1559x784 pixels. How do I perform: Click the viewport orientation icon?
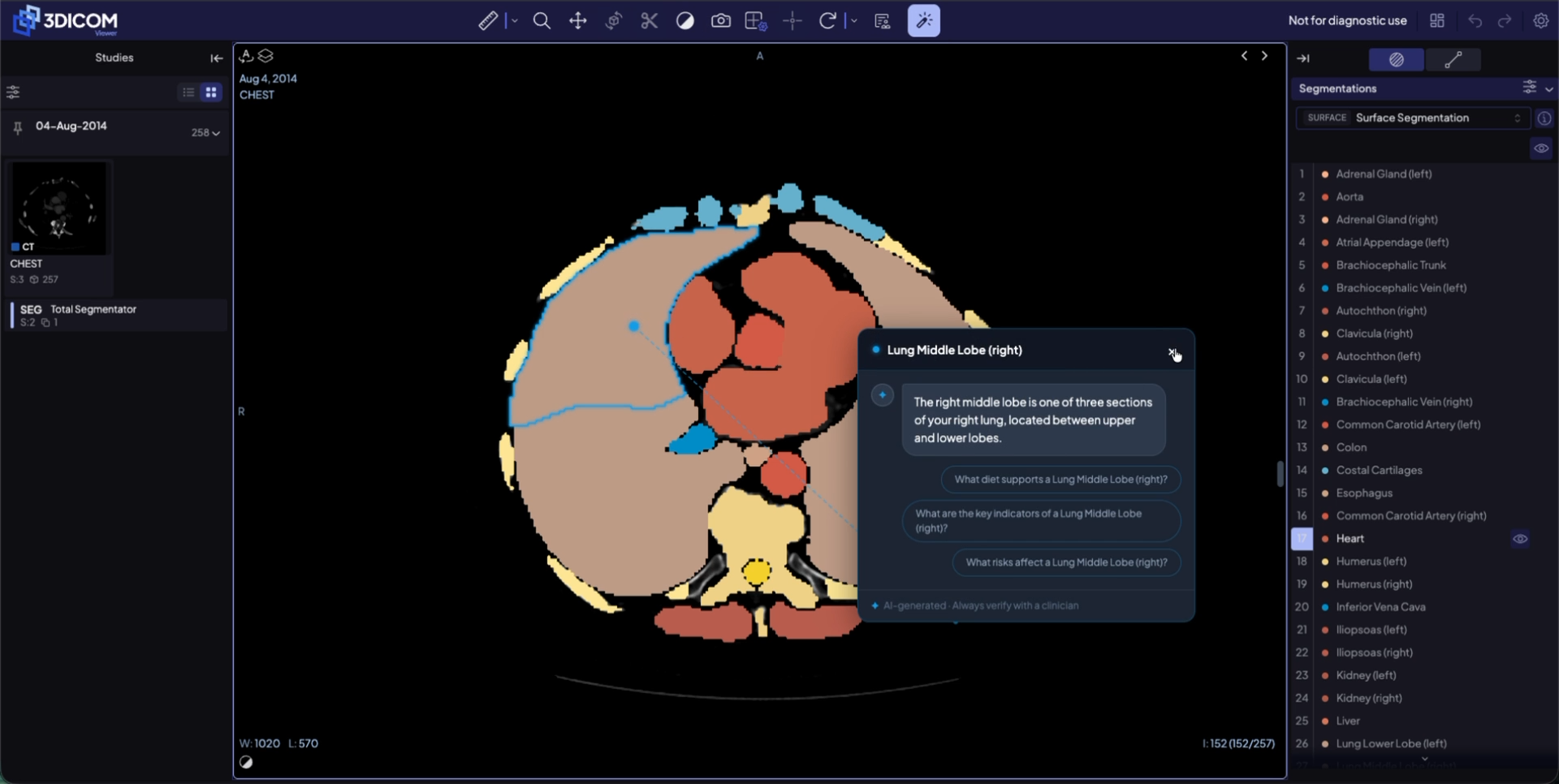246,56
